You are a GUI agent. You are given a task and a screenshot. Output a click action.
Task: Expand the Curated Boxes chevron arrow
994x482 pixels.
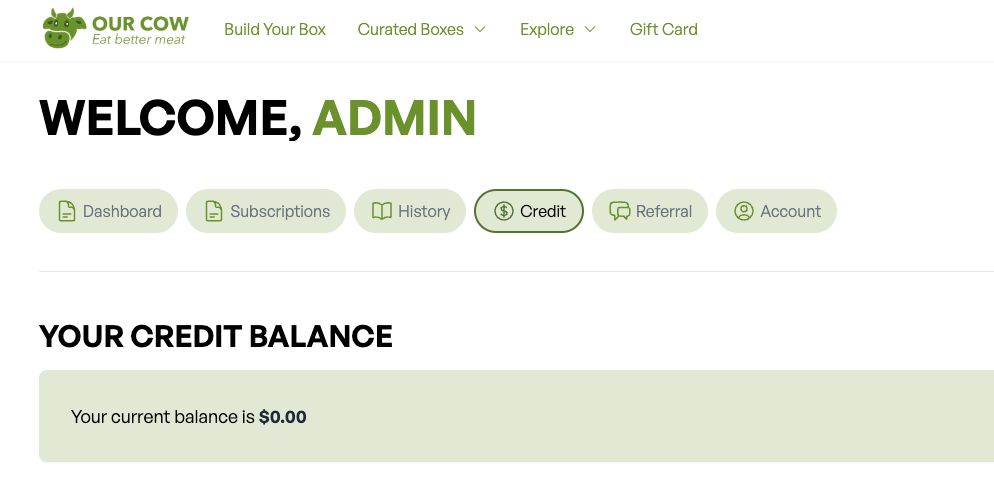[480, 29]
